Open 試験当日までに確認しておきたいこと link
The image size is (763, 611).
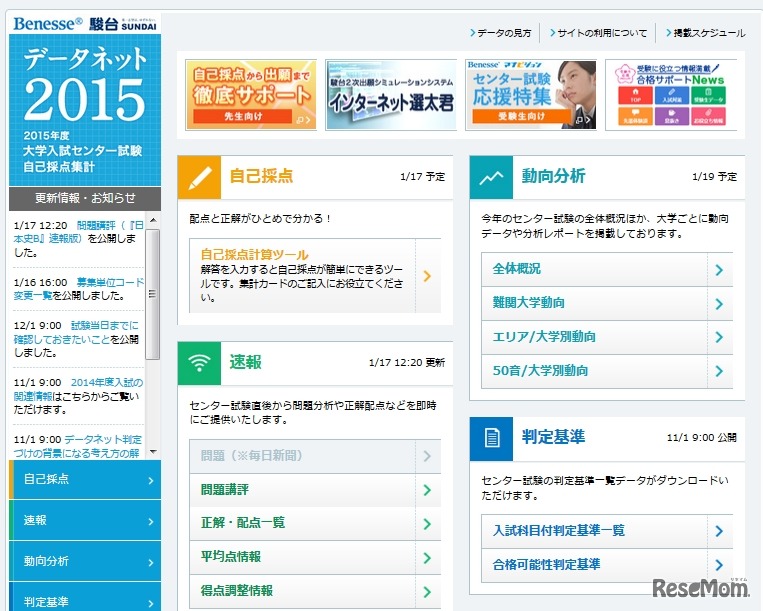pos(76,332)
